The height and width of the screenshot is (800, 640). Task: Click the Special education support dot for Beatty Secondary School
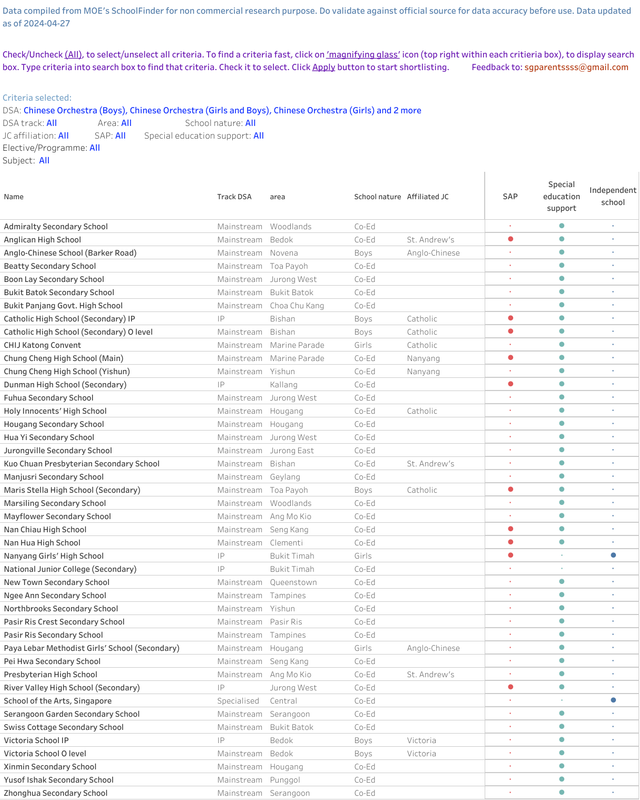tap(561, 265)
